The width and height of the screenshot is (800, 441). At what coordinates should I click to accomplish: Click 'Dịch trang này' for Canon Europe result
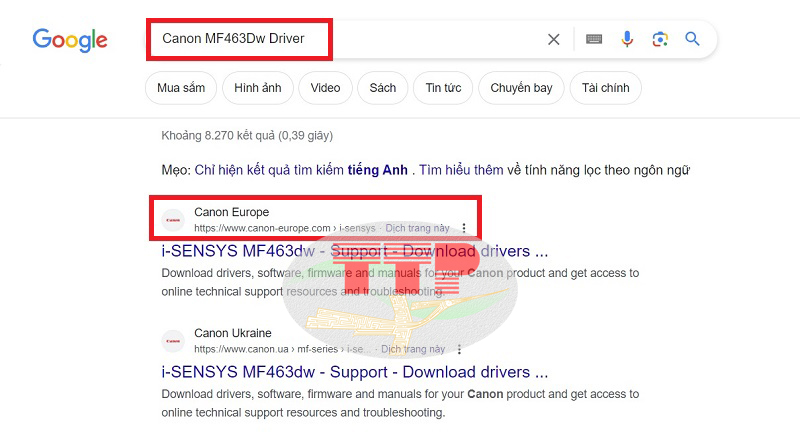(x=417, y=228)
